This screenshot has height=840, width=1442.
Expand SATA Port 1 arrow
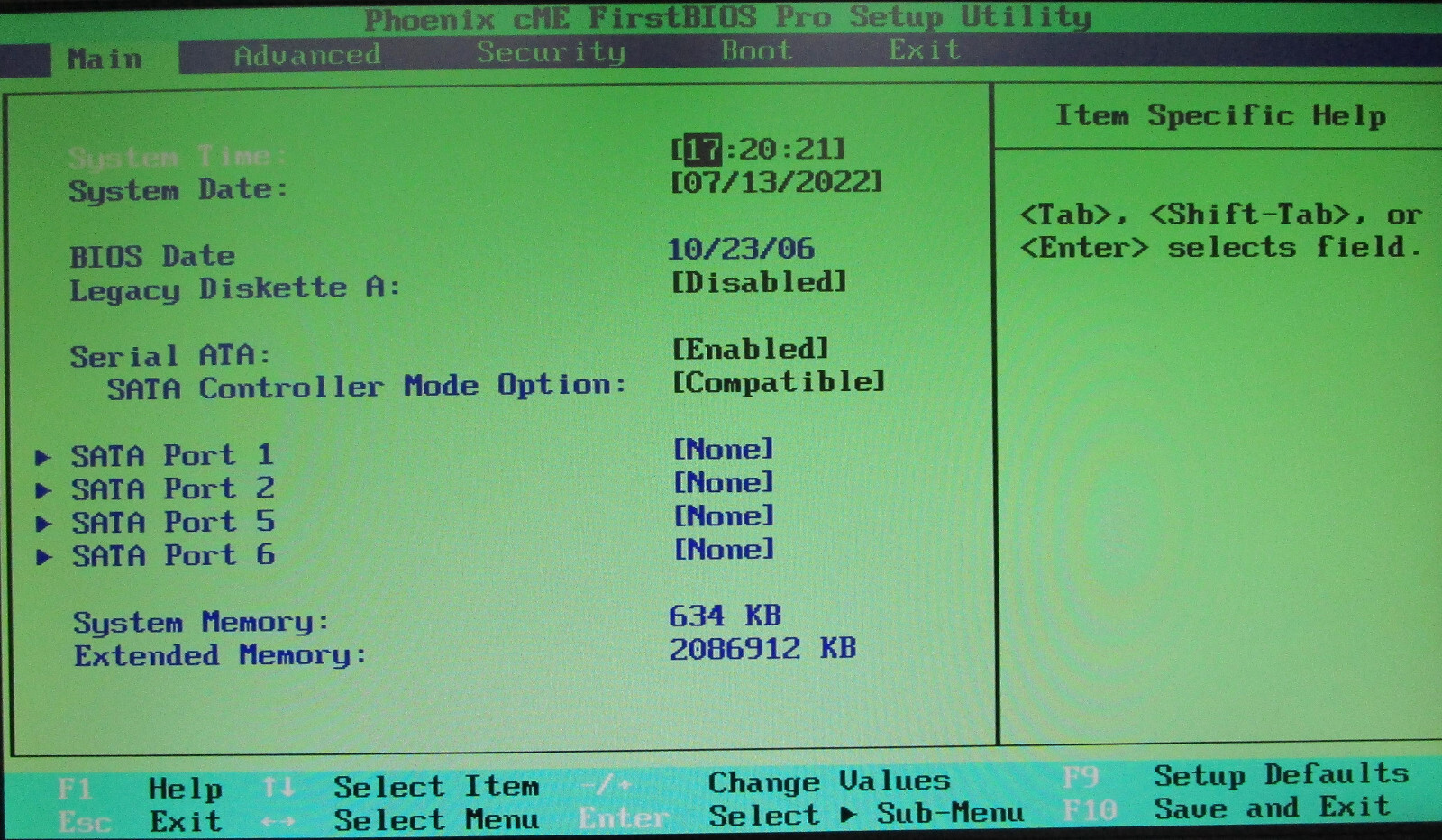[42, 457]
